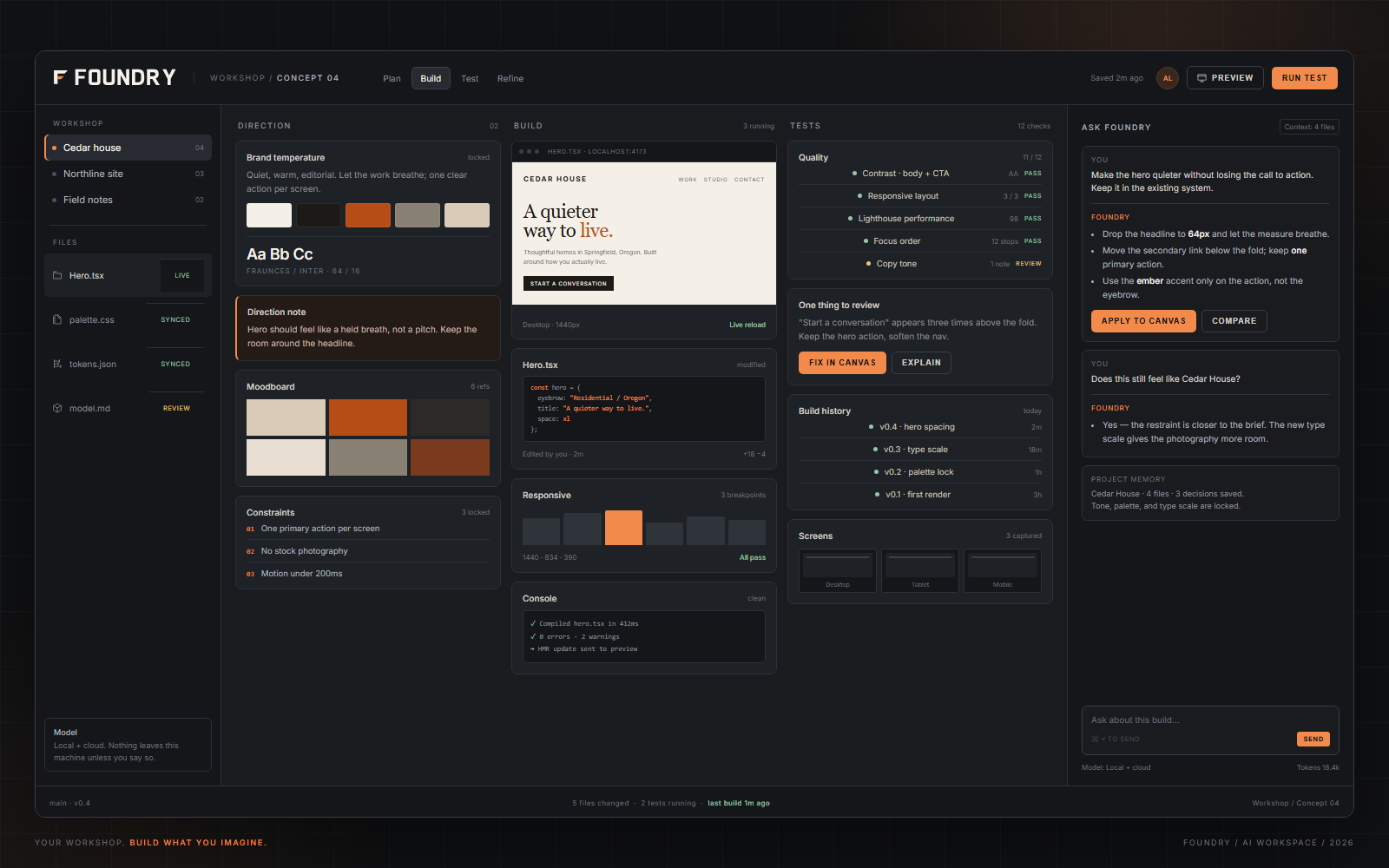
Task: Click Fix in Canvas button
Action: (x=842, y=363)
